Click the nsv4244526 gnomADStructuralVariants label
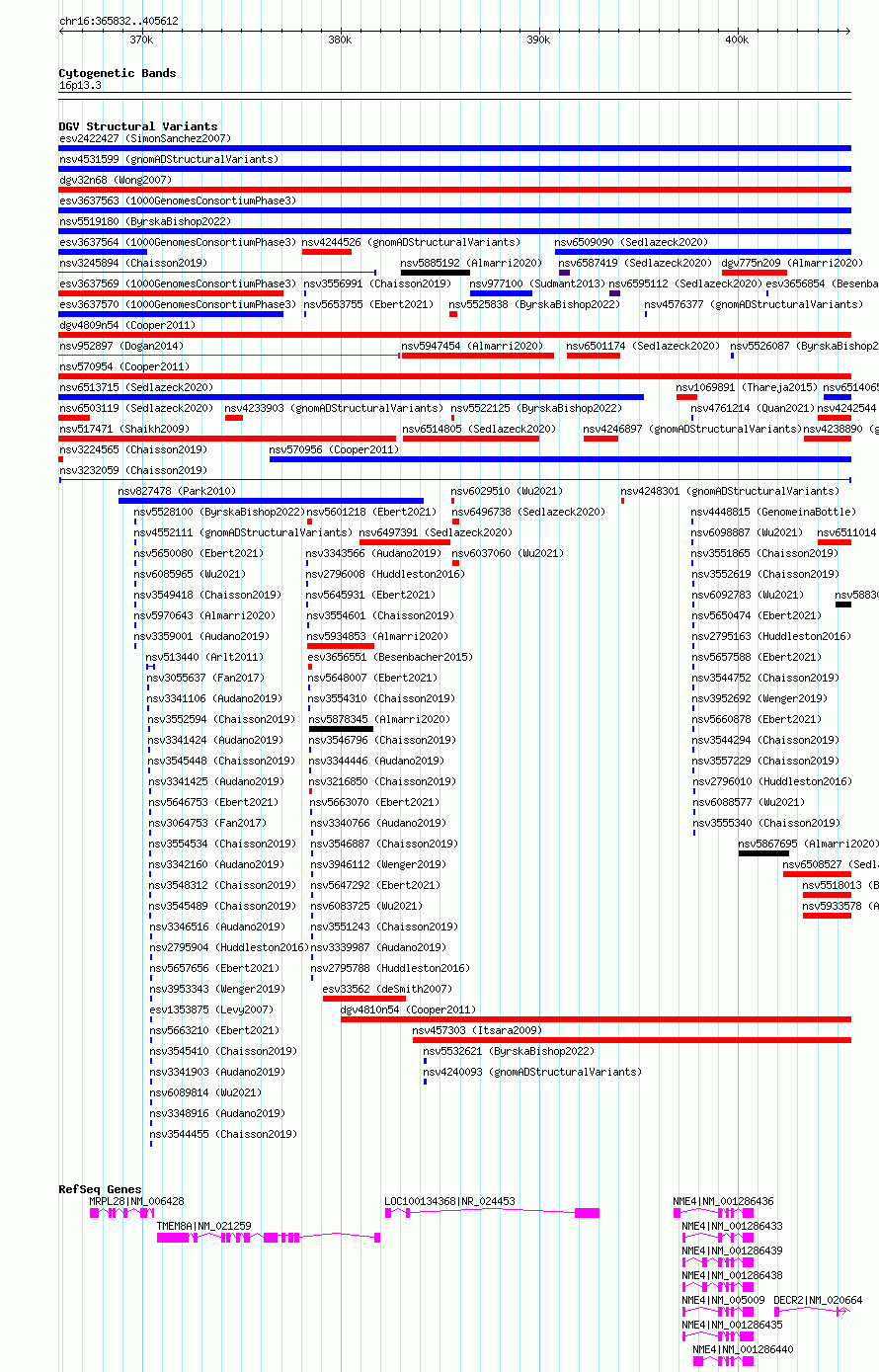879x1372 pixels. pos(411,242)
